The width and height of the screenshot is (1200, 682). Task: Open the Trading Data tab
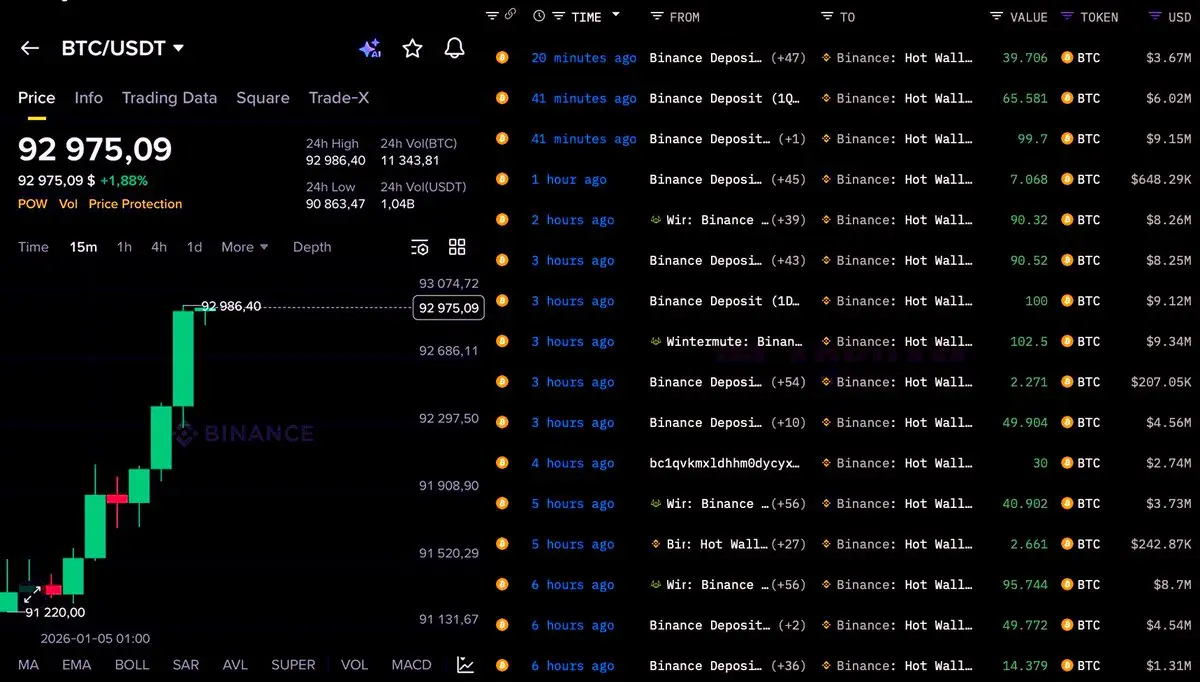[x=169, y=98]
